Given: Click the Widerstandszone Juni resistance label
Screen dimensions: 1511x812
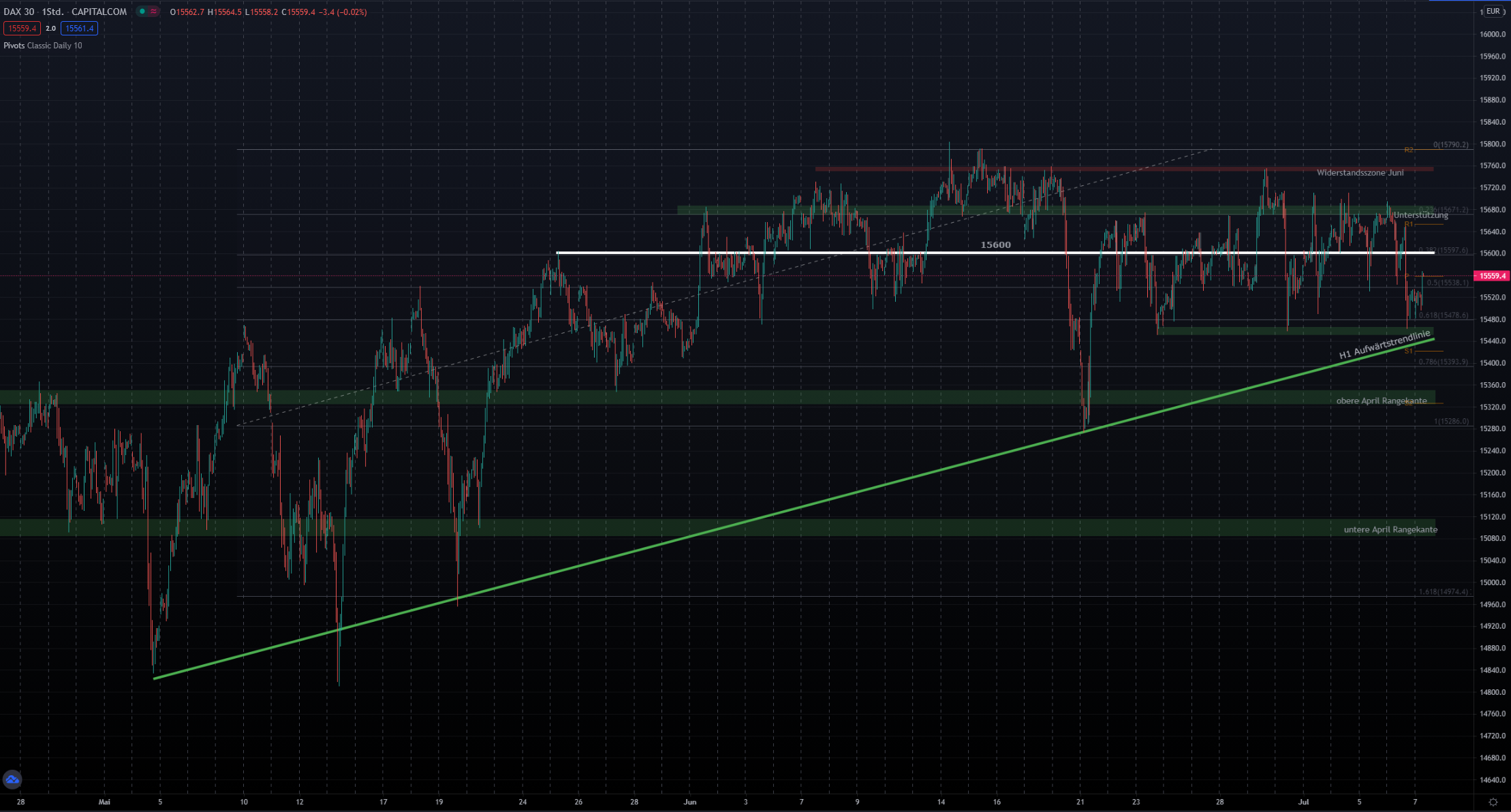Looking at the screenshot, I should coord(1360,173).
